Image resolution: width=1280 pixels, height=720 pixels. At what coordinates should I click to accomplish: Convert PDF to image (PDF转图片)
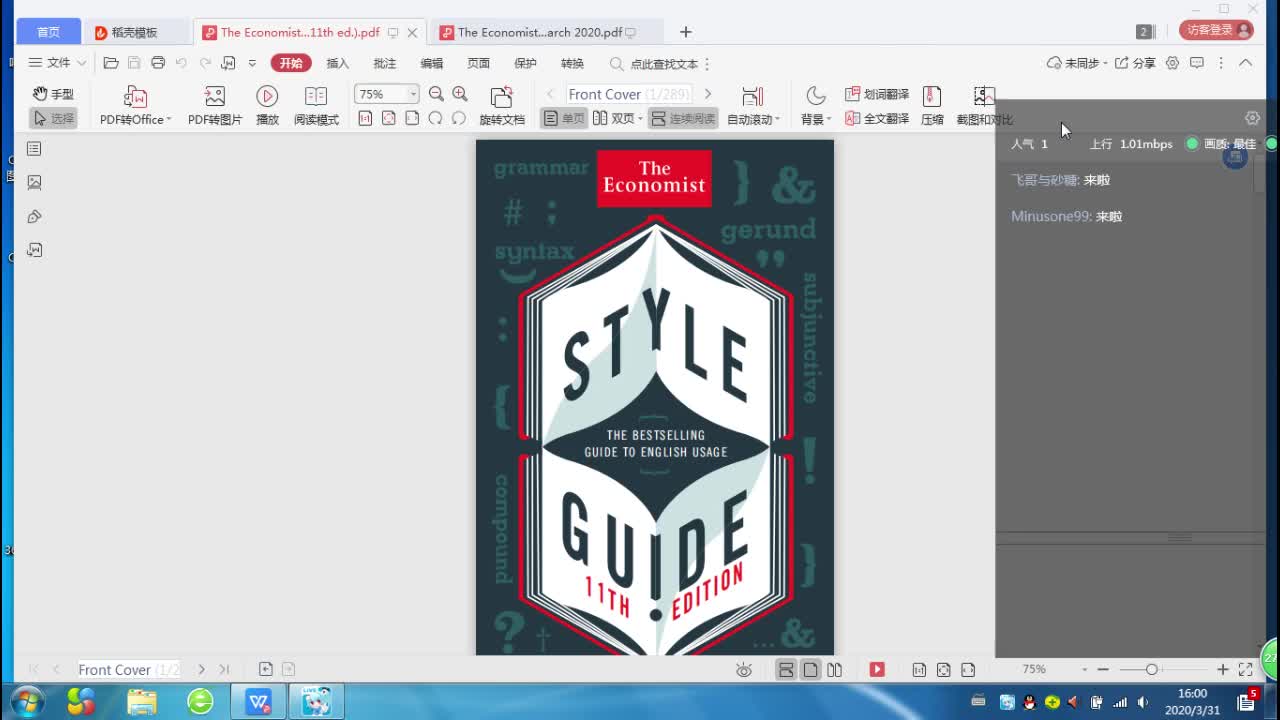(214, 106)
